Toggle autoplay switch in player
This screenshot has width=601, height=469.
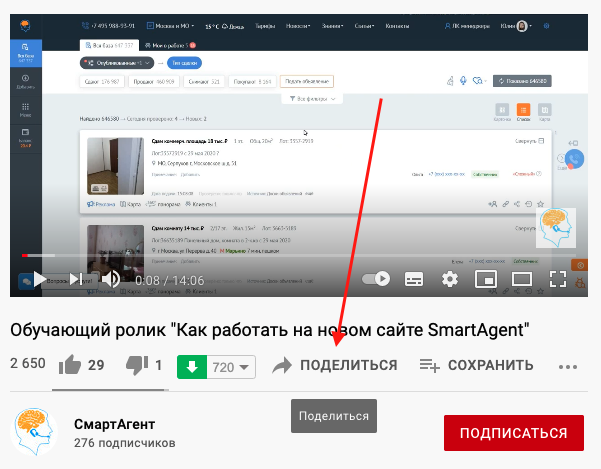376,279
